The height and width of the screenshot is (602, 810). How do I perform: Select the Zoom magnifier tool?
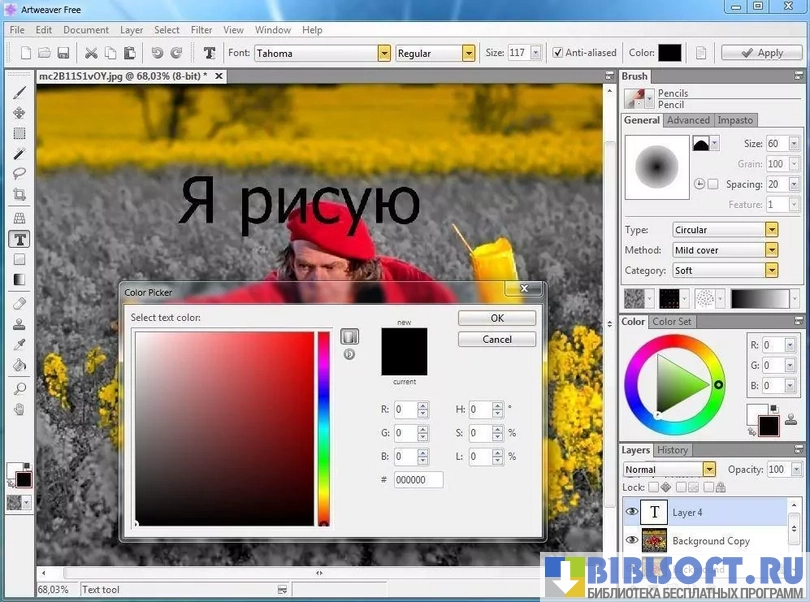pos(19,388)
